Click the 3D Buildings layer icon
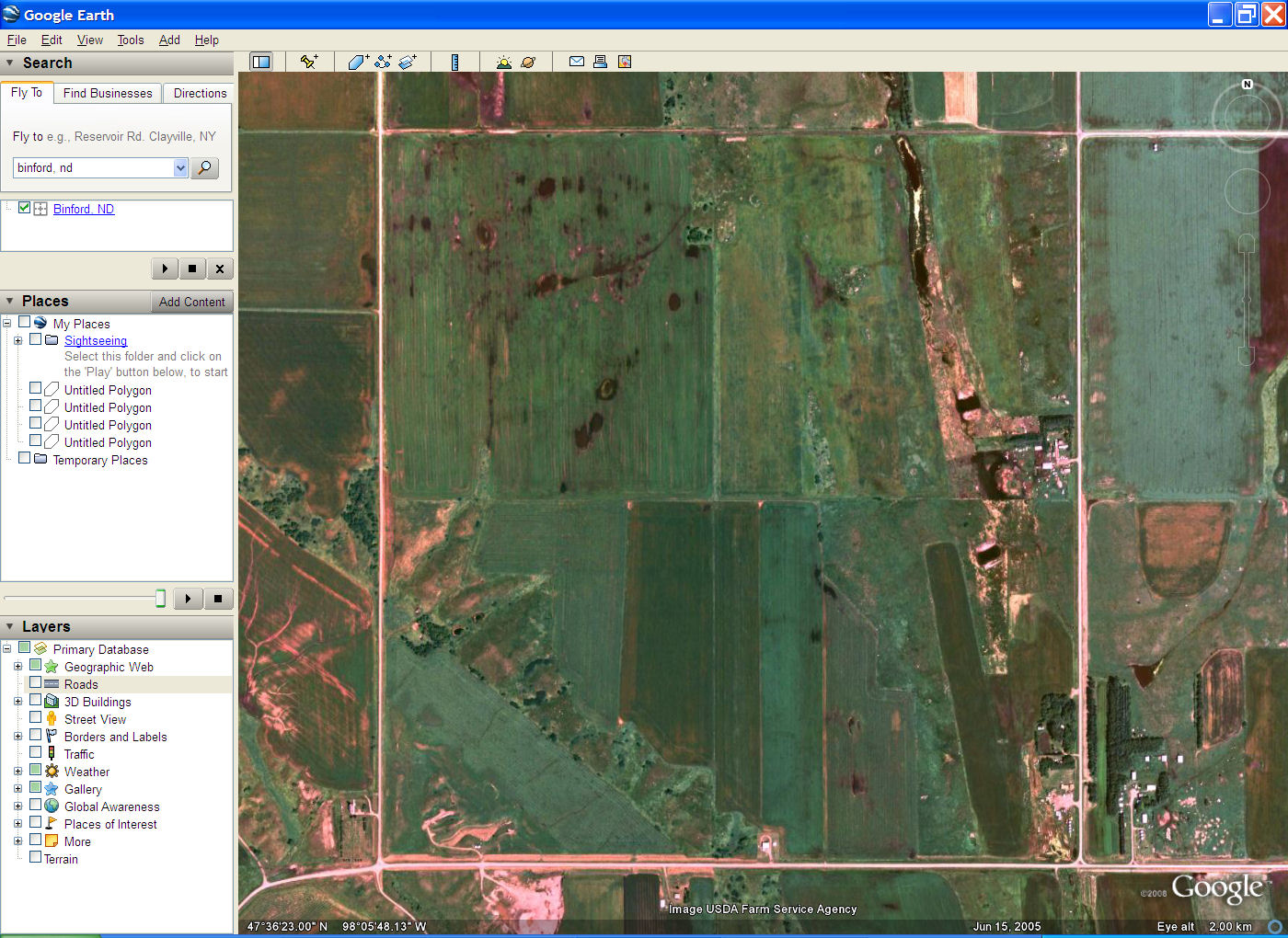The image size is (1288, 938). pos(52,702)
